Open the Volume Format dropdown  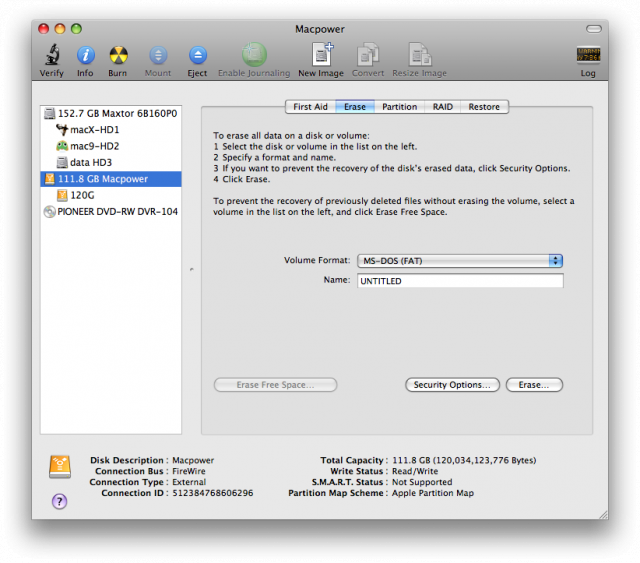[x=460, y=261]
